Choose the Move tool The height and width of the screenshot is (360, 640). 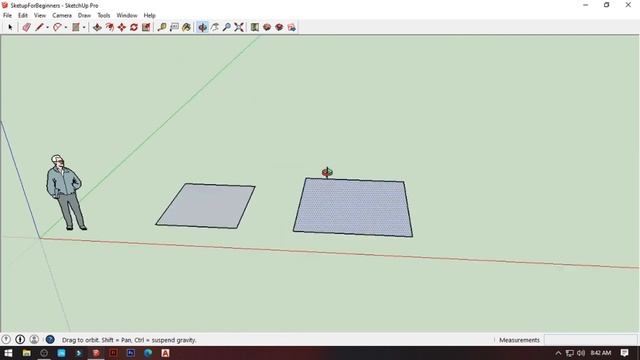(x=122, y=27)
